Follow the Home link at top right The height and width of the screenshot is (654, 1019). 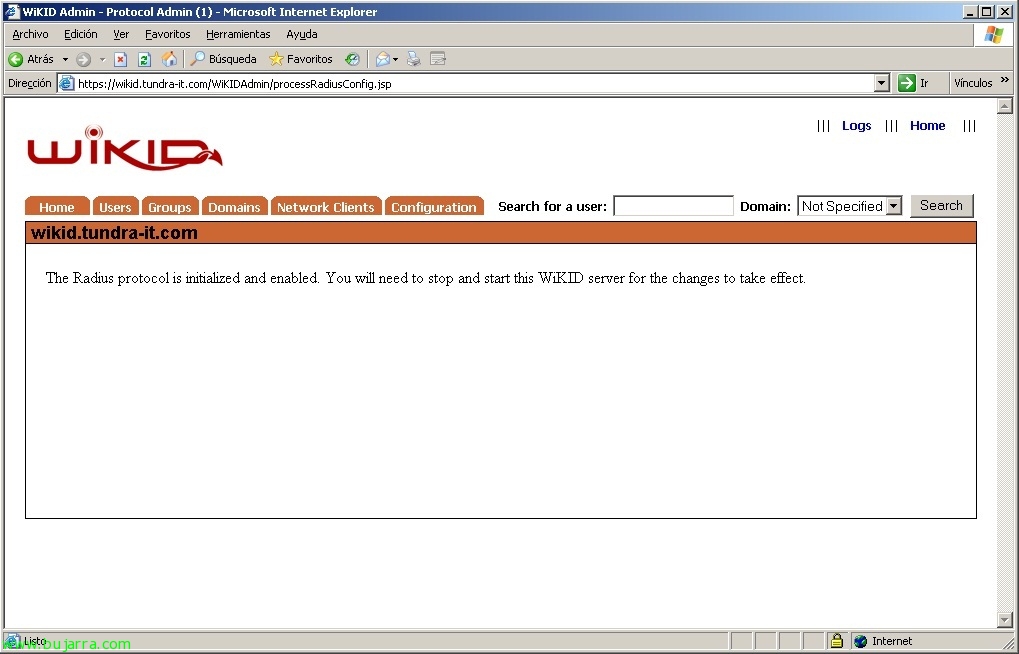coord(927,125)
